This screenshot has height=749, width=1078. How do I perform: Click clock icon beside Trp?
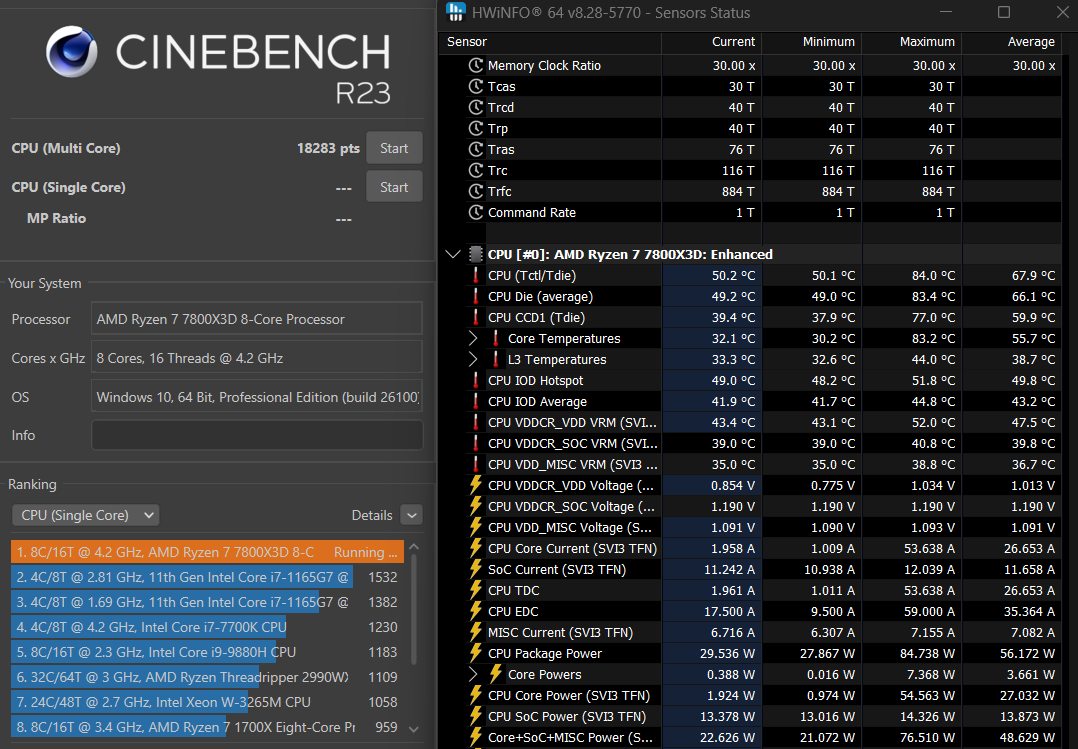[476, 129]
